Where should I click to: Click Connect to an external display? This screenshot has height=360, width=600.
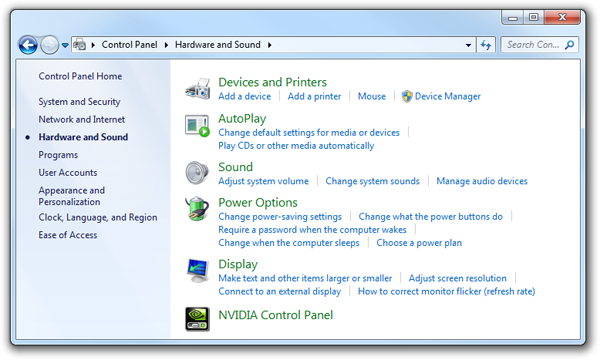[279, 292]
